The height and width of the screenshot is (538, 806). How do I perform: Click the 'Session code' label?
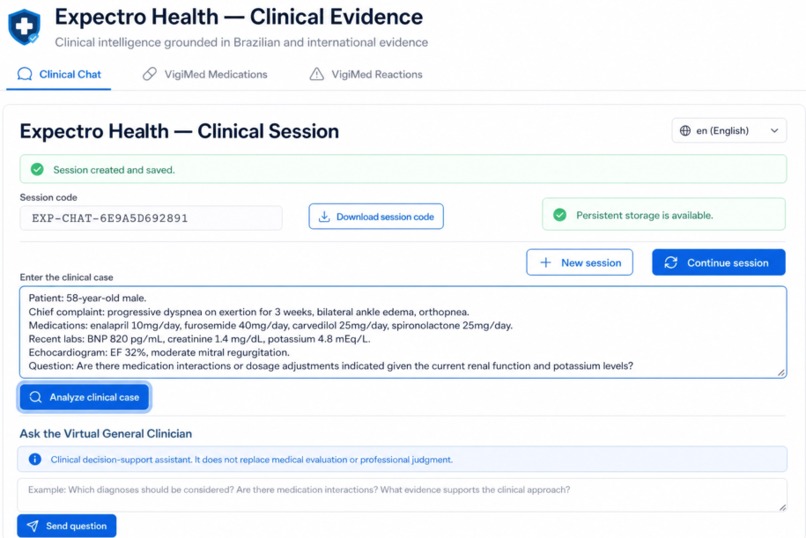click(48, 197)
